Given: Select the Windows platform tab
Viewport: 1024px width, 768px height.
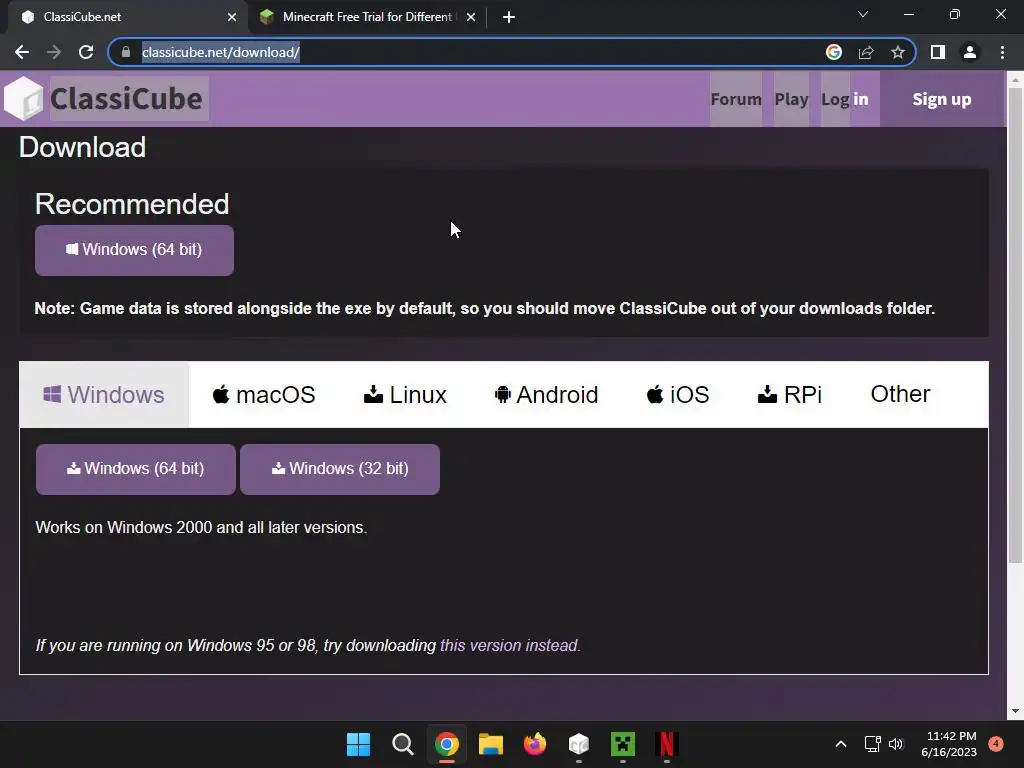Looking at the screenshot, I should point(104,394).
